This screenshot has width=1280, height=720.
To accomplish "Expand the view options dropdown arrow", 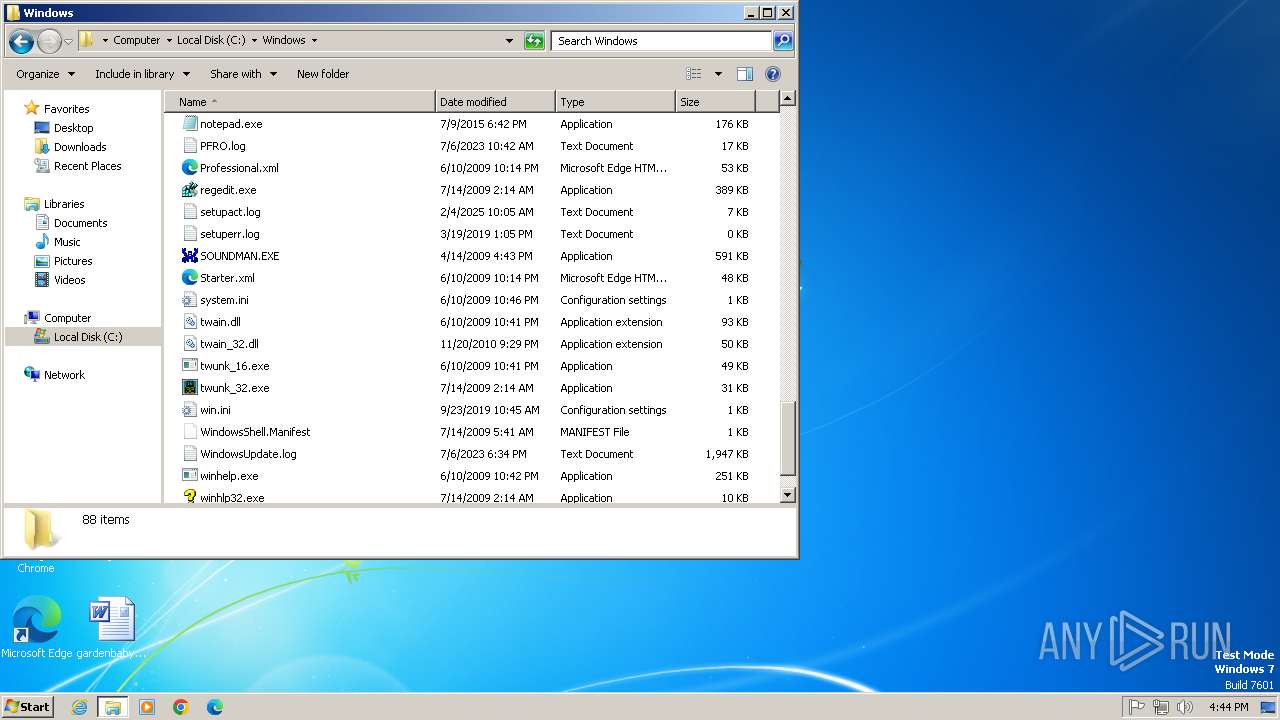I will coord(718,74).
